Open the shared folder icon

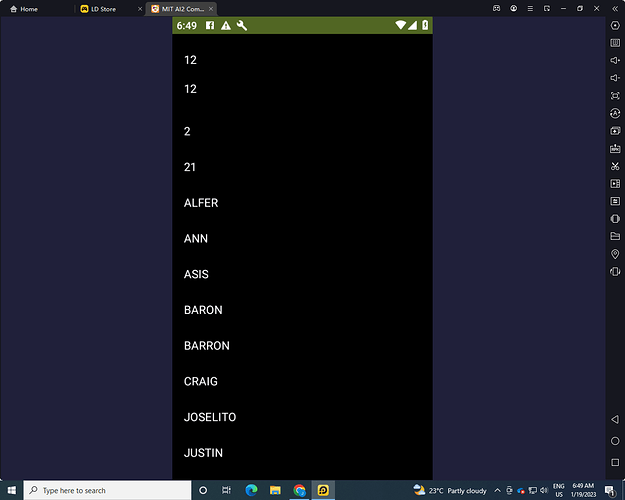click(x=615, y=236)
